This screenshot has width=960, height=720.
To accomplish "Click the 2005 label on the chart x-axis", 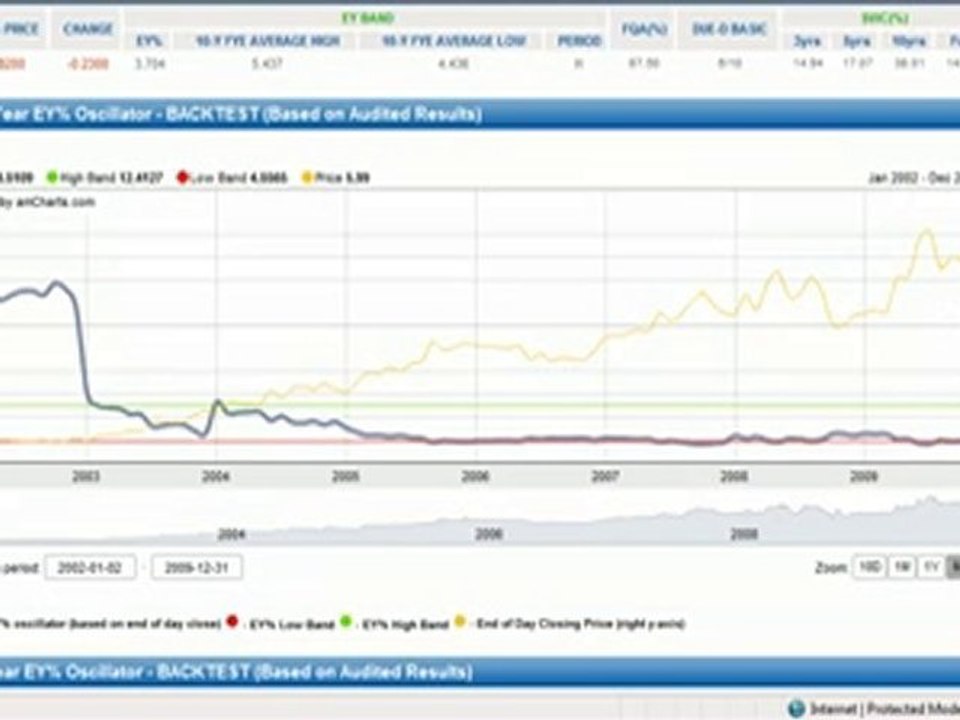I will pyautogui.click(x=345, y=476).
